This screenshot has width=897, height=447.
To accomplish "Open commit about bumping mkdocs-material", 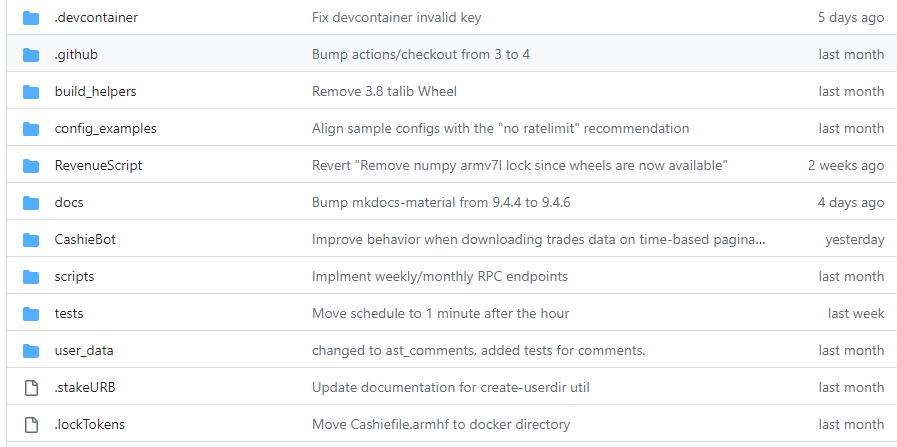I will tap(441, 202).
